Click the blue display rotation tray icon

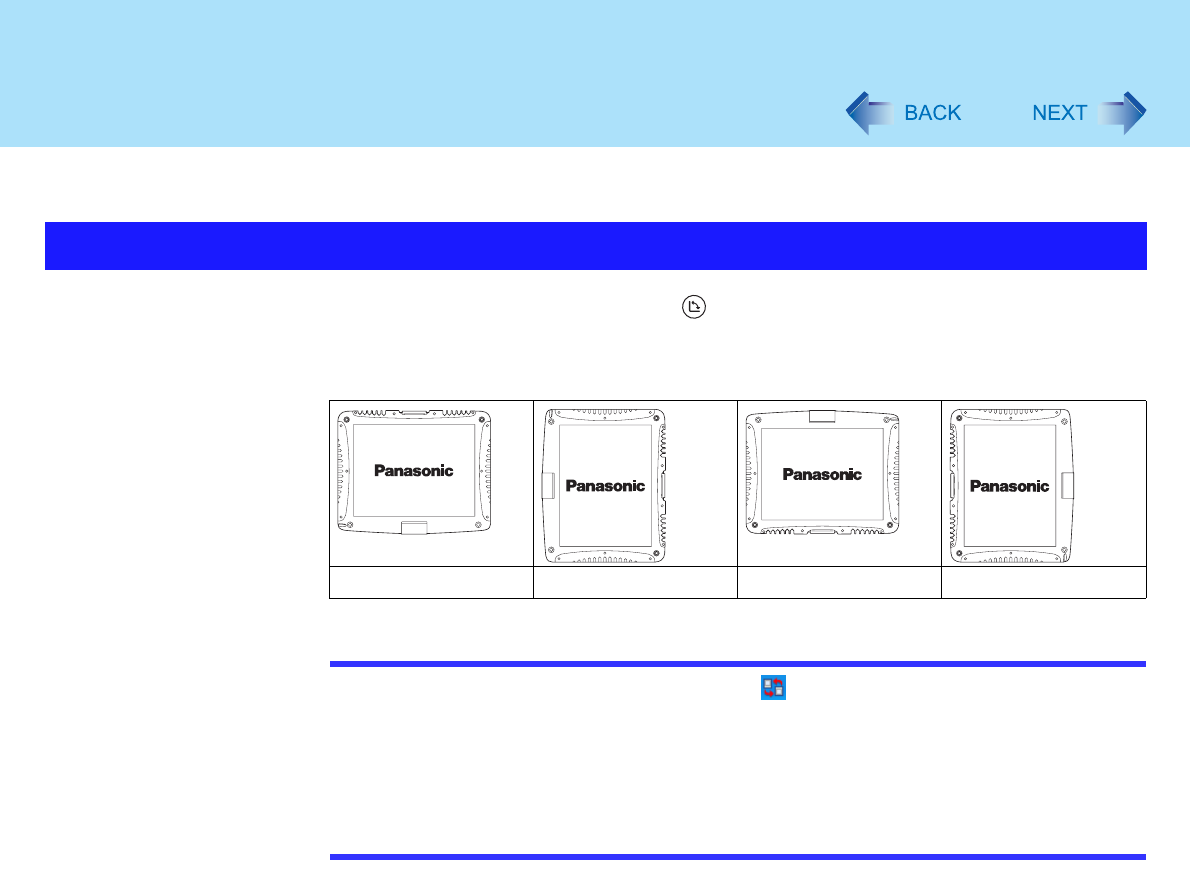tap(773, 688)
